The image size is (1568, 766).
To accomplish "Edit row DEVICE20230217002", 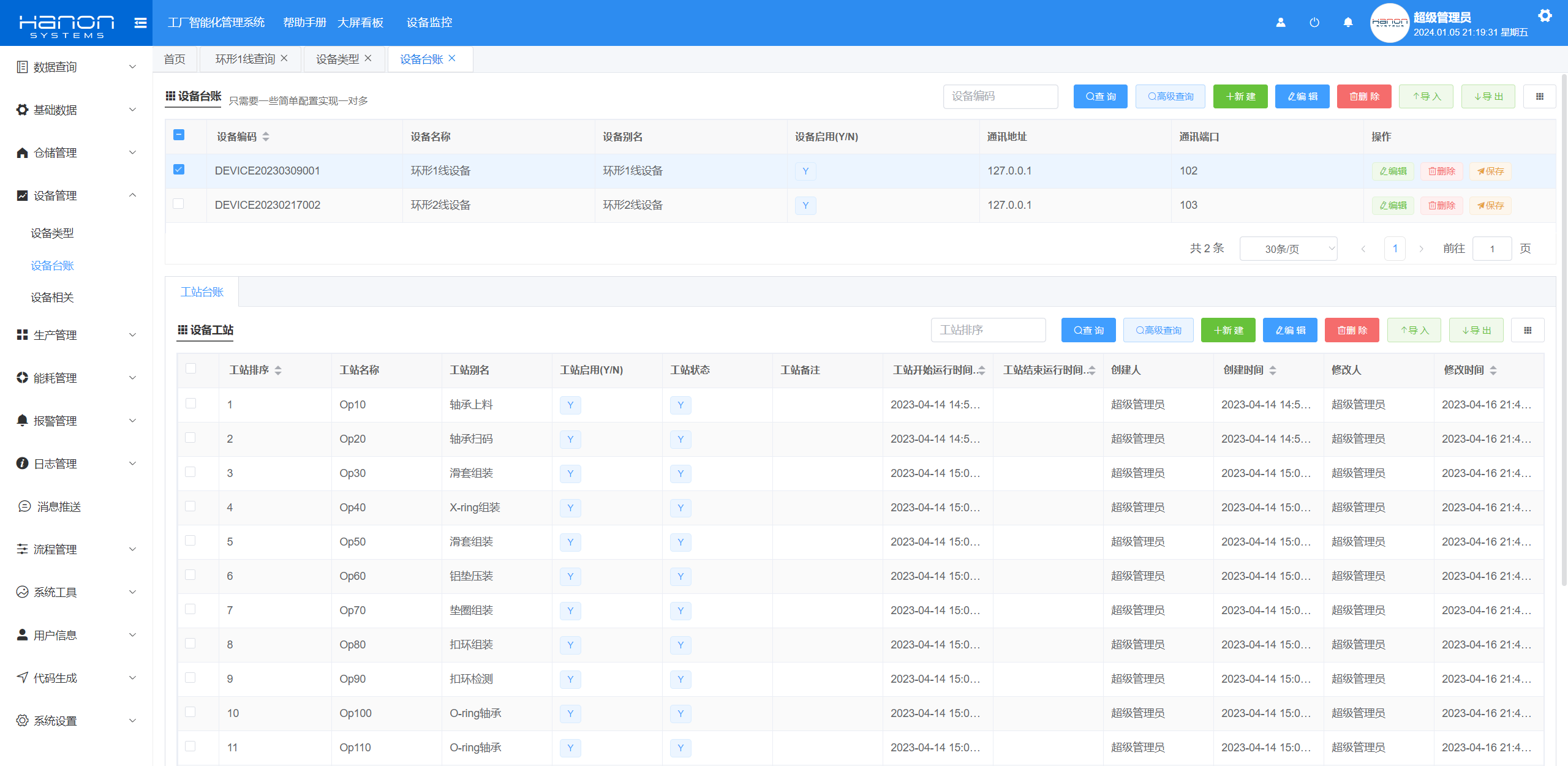I will tap(1393, 205).
